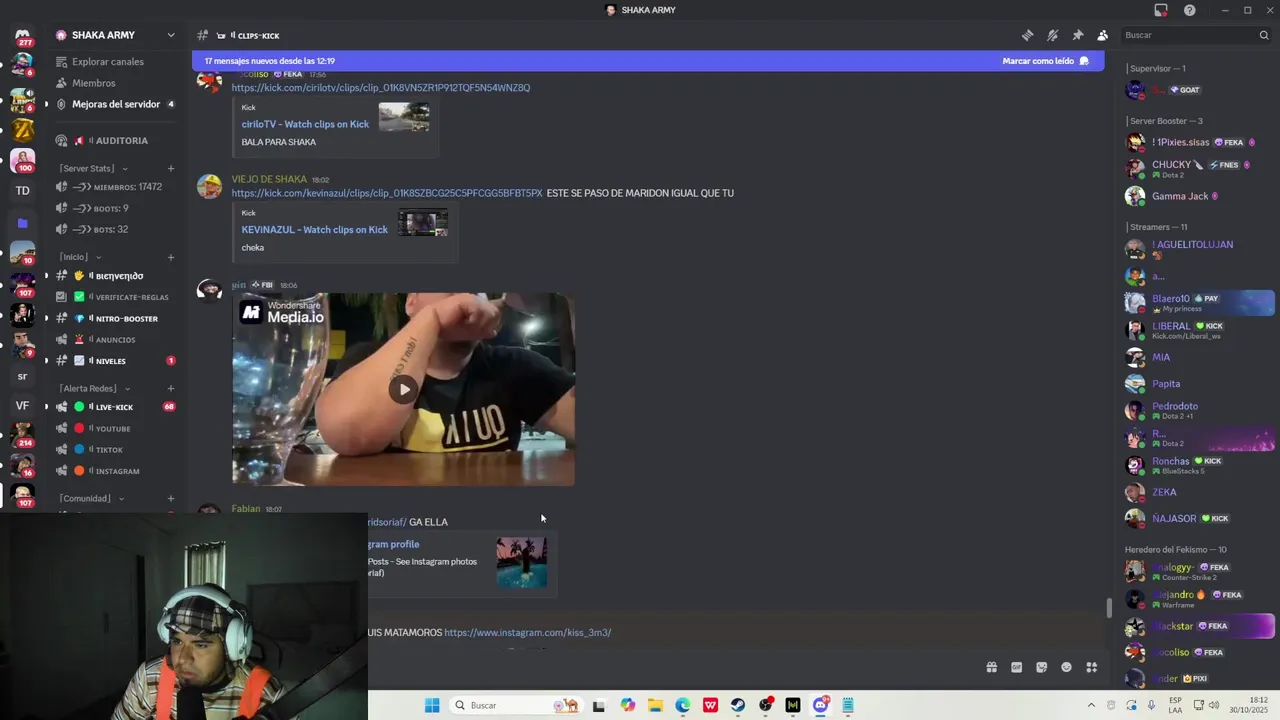This screenshot has height=720, width=1280.
Task: Collapse the Comunidad category
Action: pos(91,498)
